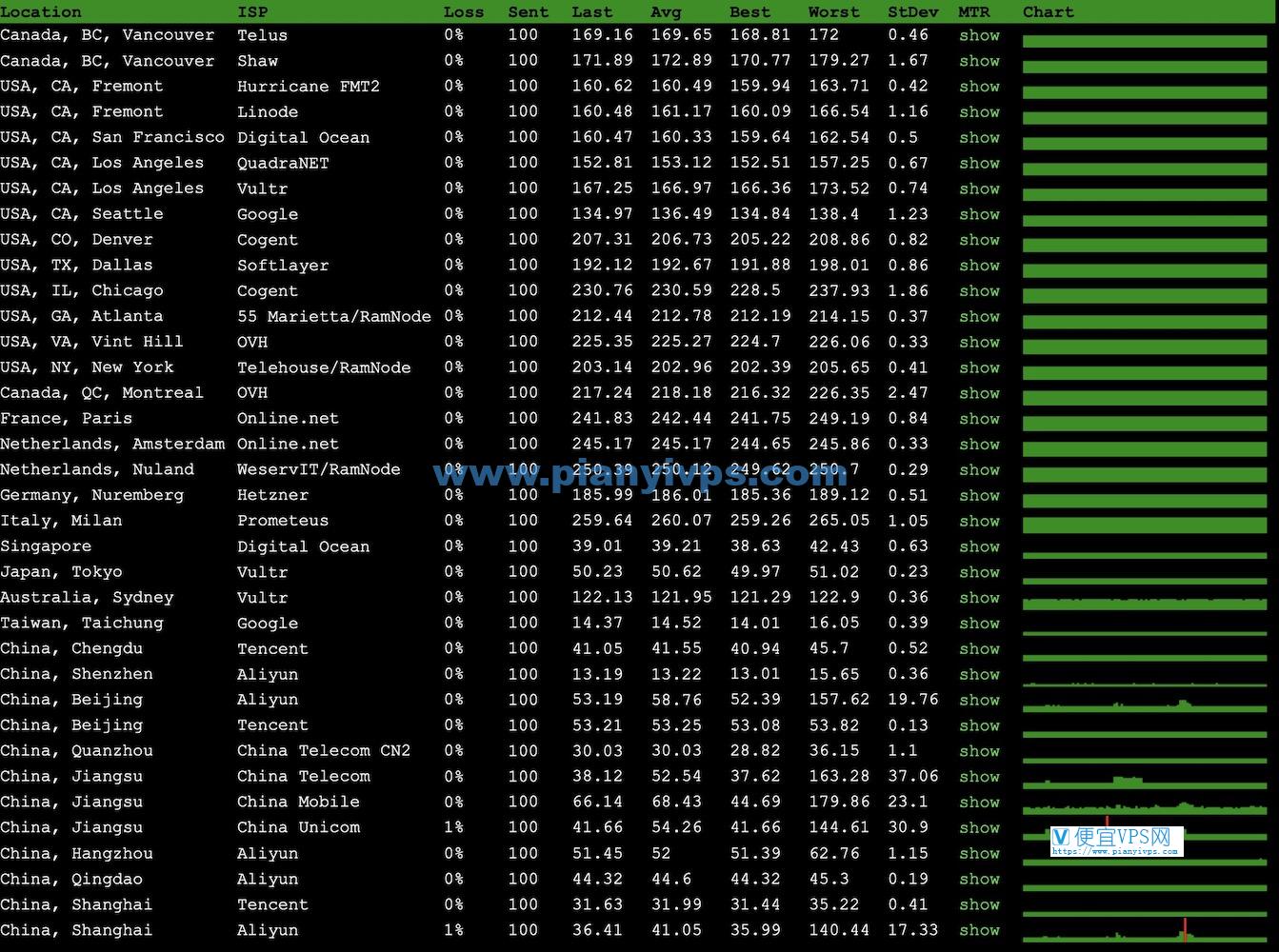Screen dimensions: 1279x952
Task: Click latency chart for Jiangsu China Telecom
Action: tap(1145, 782)
